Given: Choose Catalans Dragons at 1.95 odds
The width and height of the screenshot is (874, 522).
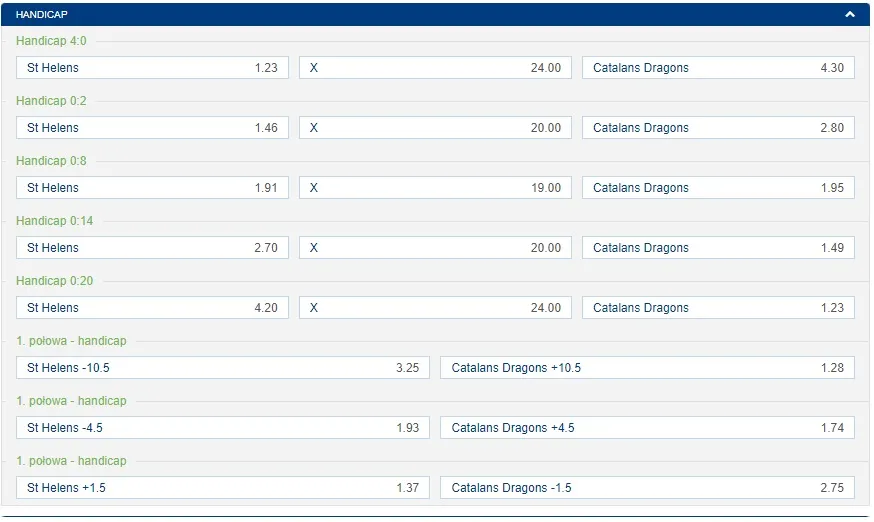Looking at the screenshot, I should click(718, 188).
